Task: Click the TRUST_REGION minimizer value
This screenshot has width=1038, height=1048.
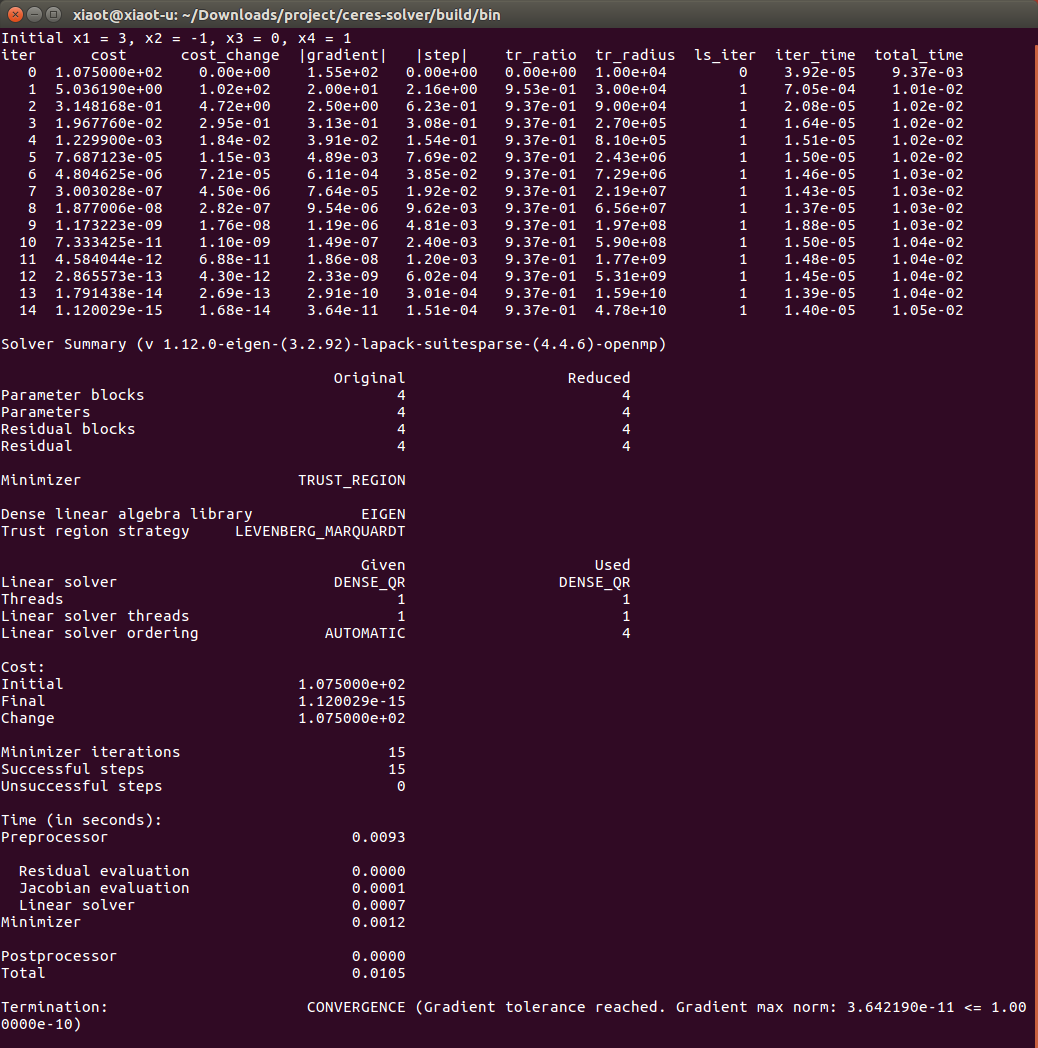Action: (x=351, y=480)
